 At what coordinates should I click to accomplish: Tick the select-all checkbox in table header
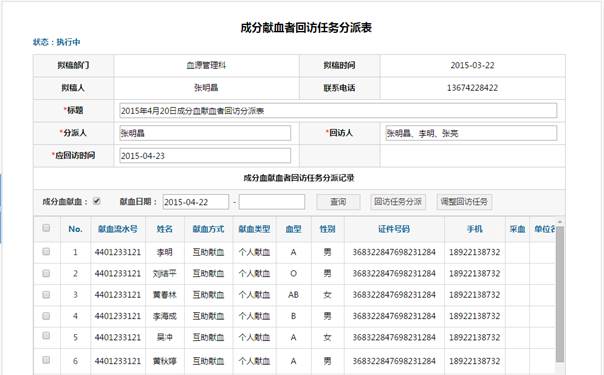[x=46, y=228]
